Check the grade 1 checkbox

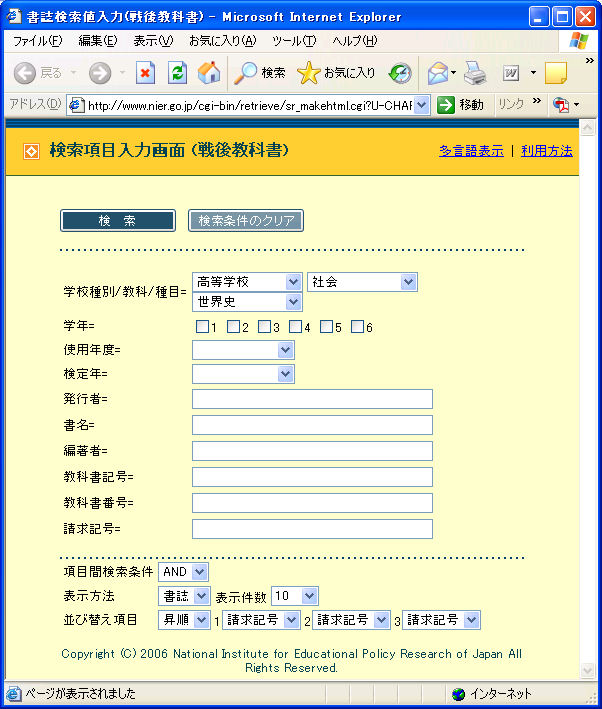[x=202, y=327]
